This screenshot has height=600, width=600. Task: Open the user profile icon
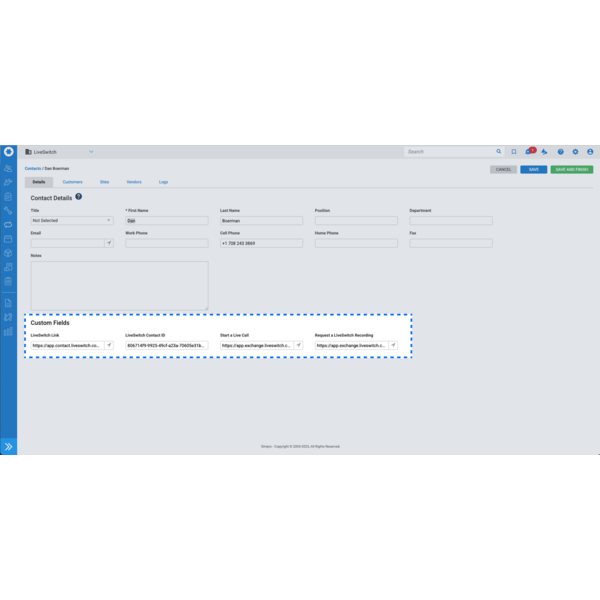click(590, 152)
